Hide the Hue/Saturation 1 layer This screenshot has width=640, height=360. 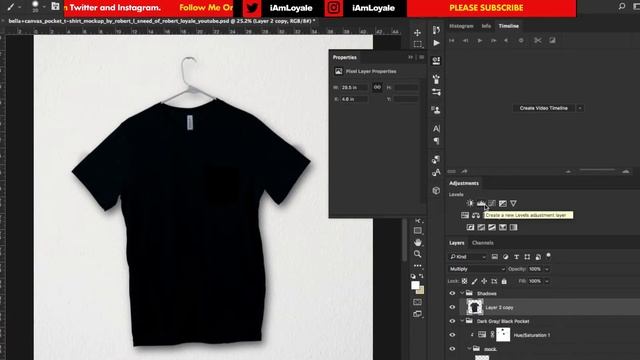pyautogui.click(x=452, y=335)
